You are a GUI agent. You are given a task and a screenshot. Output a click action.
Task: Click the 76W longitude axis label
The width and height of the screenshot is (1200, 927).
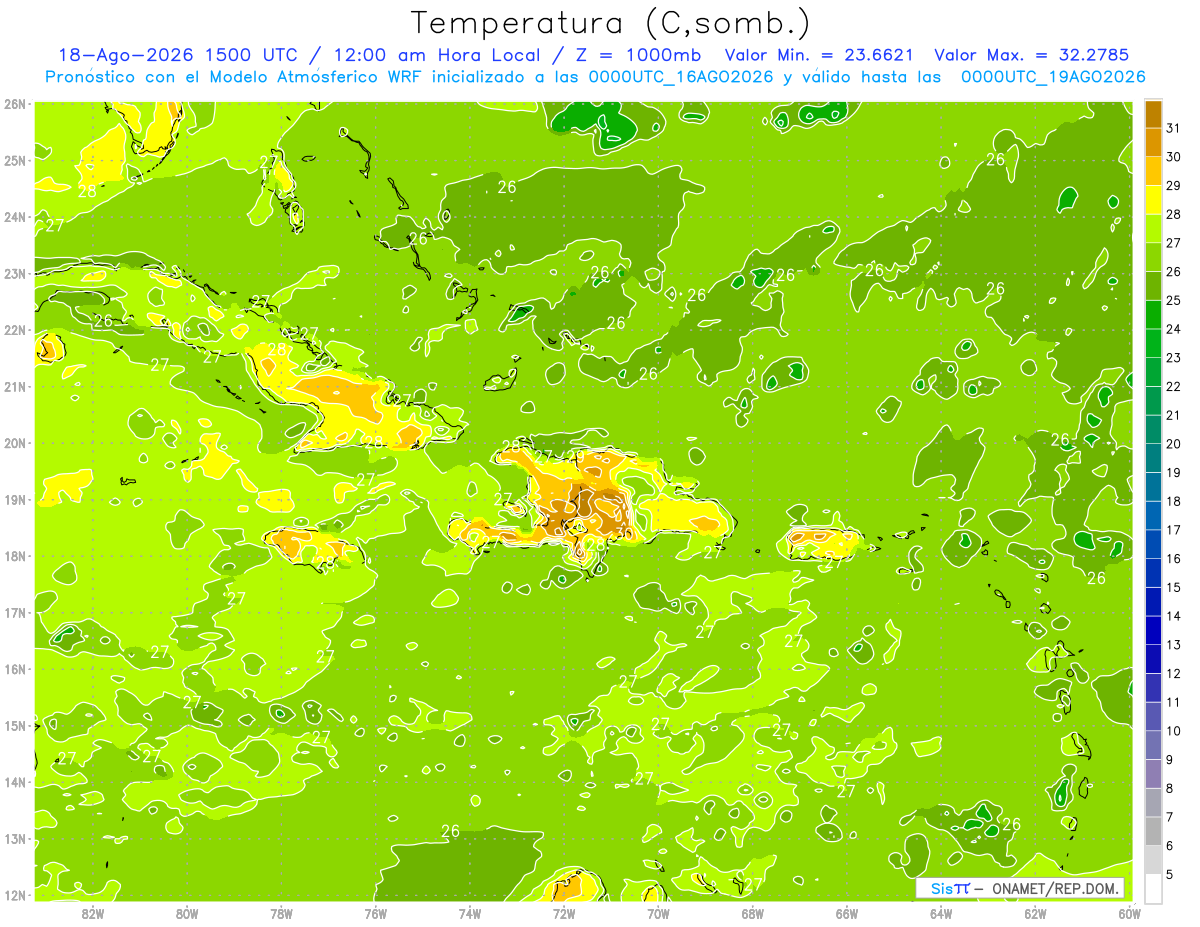pos(375,913)
